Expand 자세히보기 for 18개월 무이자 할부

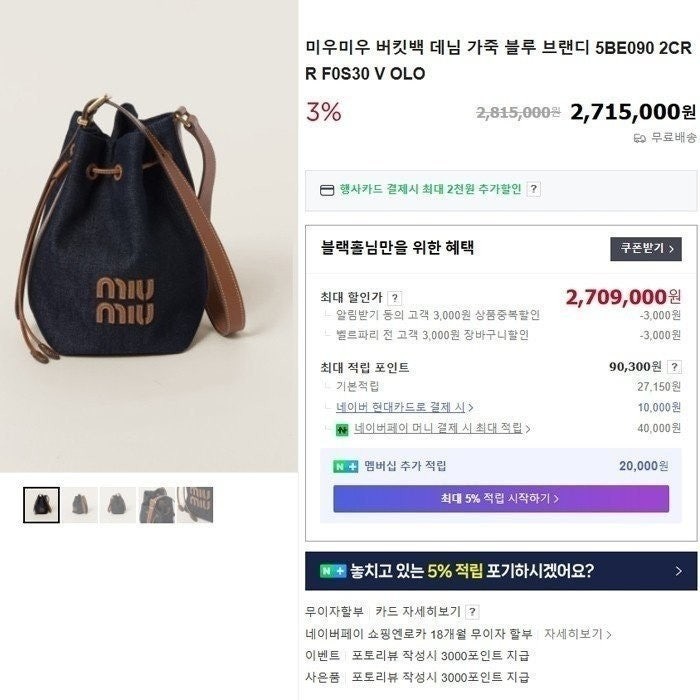pyautogui.click(x=581, y=634)
